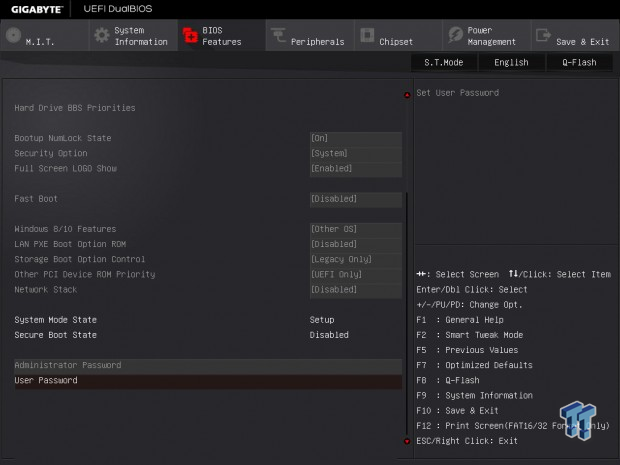The width and height of the screenshot is (620, 465).
Task: Click the F9 System Information hint
Action: pos(474,395)
